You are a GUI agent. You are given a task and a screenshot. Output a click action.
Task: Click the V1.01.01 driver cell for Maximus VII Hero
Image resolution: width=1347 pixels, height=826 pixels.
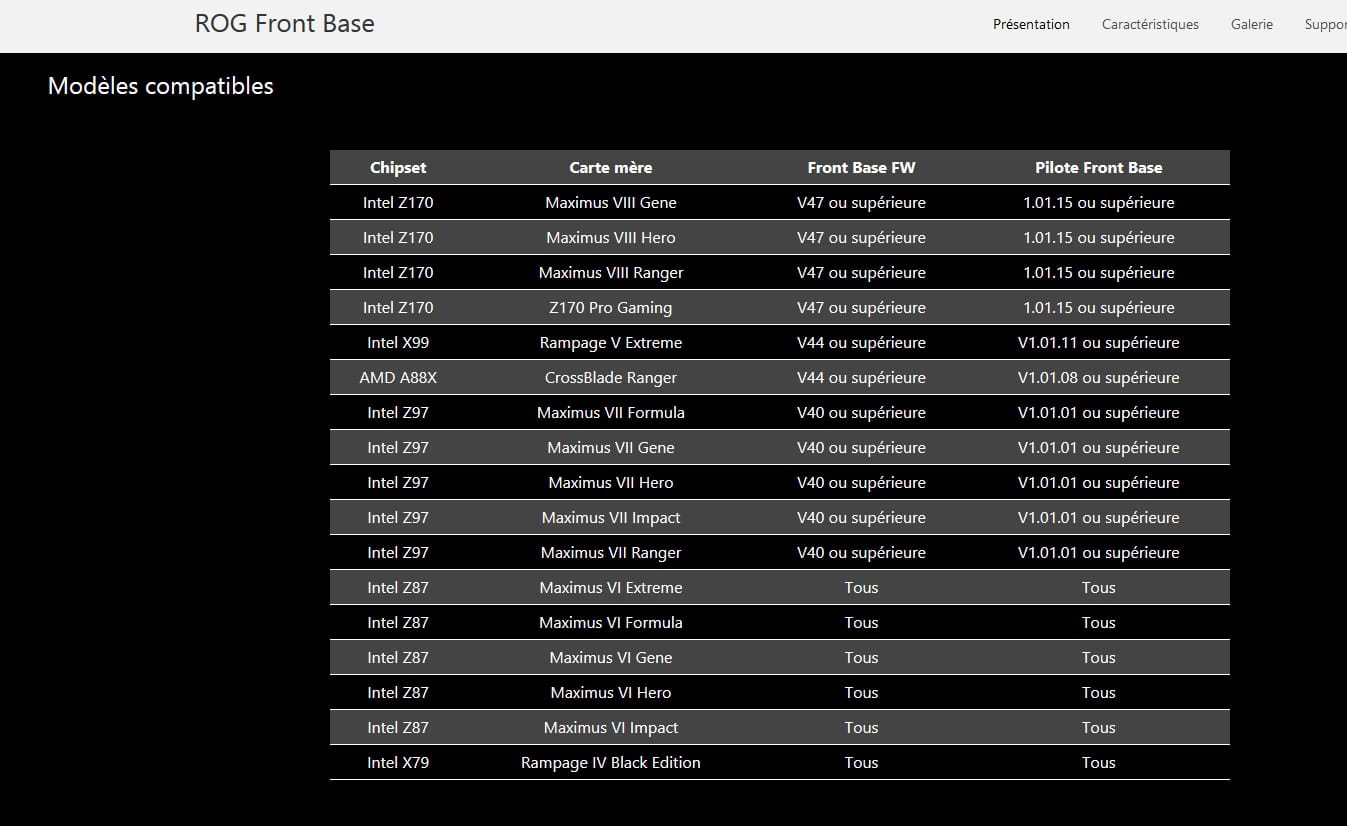[1099, 483]
